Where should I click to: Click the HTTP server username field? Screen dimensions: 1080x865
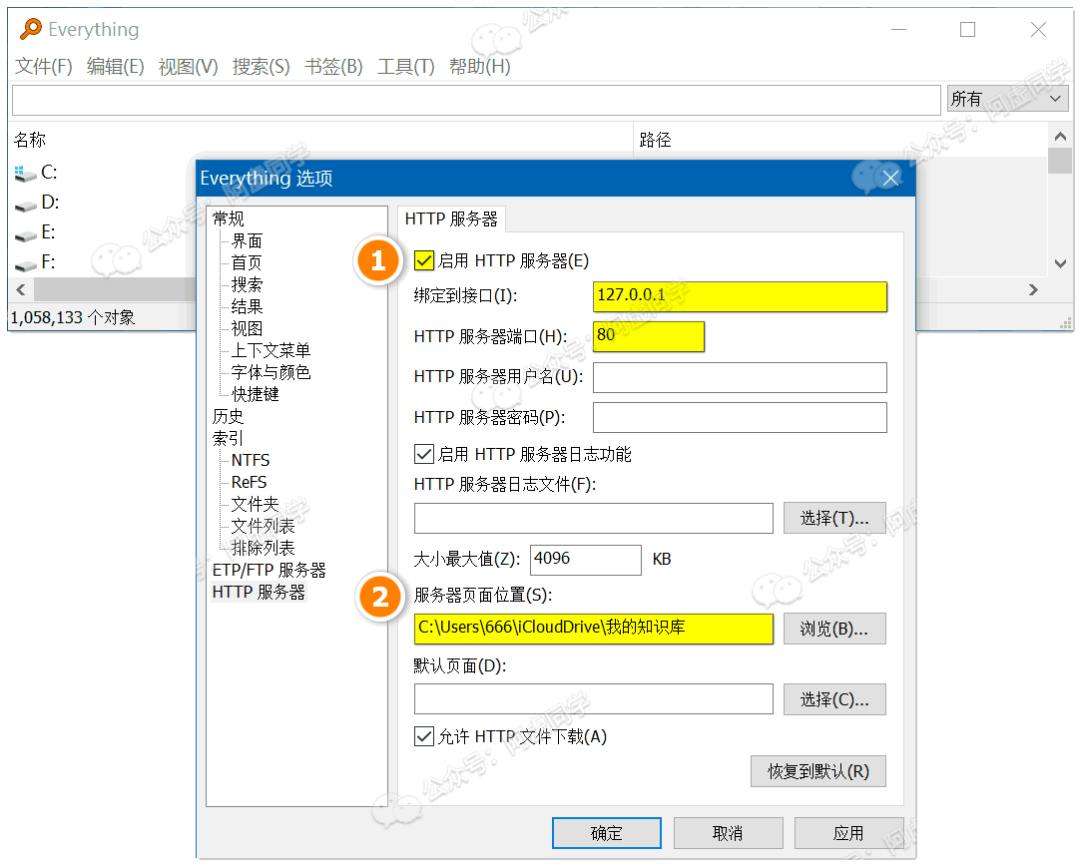point(740,377)
